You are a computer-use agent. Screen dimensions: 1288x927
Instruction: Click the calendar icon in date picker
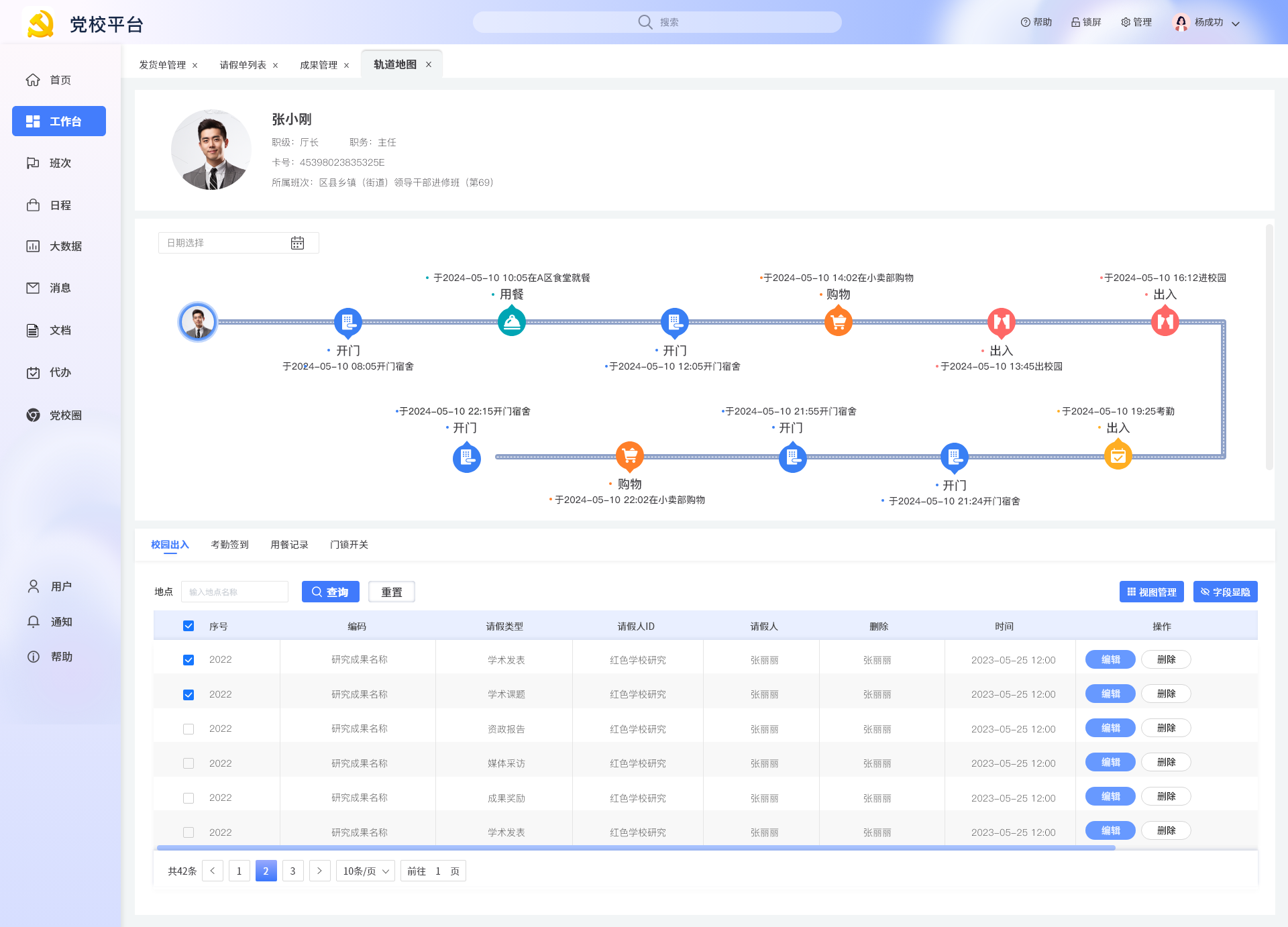click(x=297, y=243)
